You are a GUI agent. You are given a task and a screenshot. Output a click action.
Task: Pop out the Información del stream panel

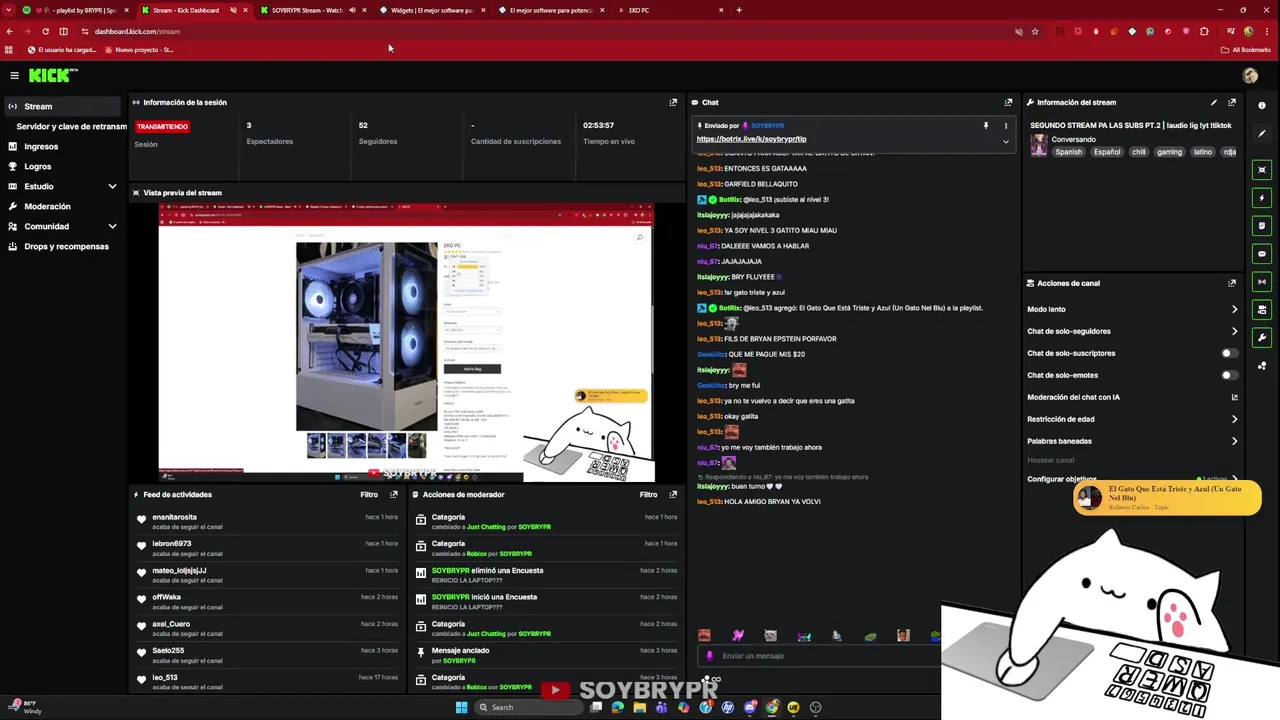[1232, 102]
